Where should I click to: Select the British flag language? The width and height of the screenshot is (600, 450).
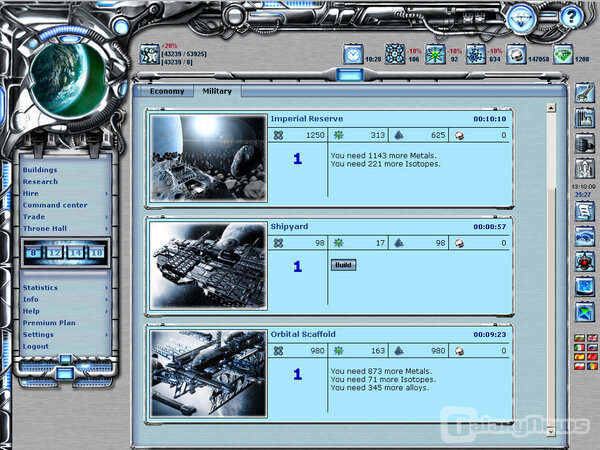pos(592,338)
